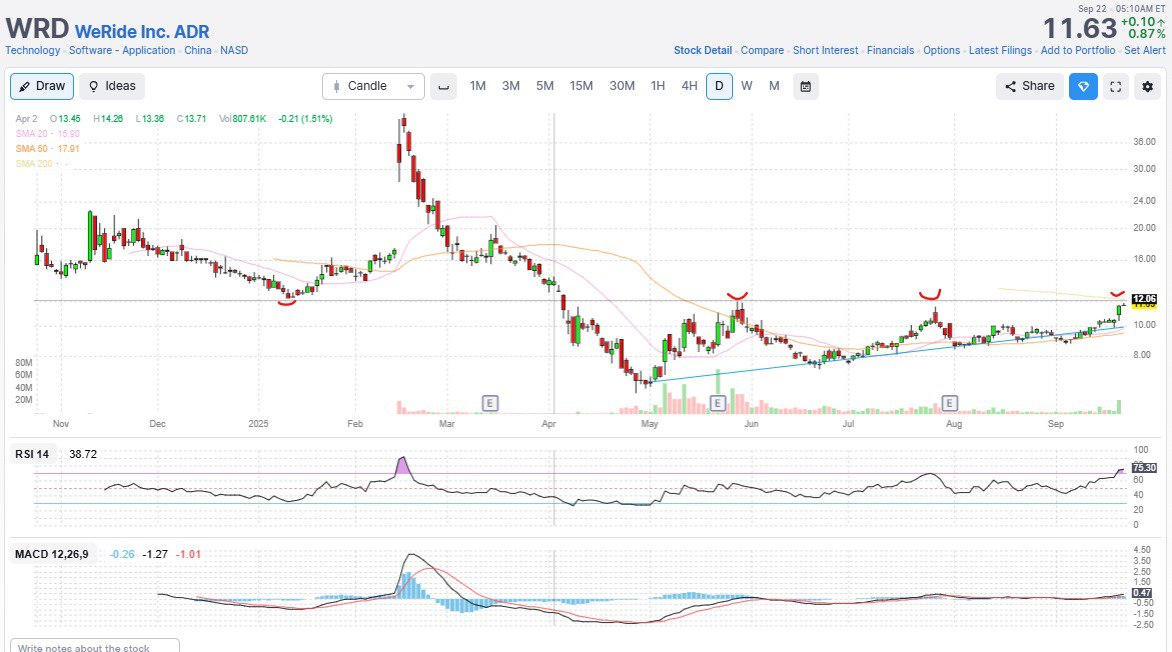The width and height of the screenshot is (1172, 652).
Task: Select the weekly W timeframe
Action: (747, 86)
